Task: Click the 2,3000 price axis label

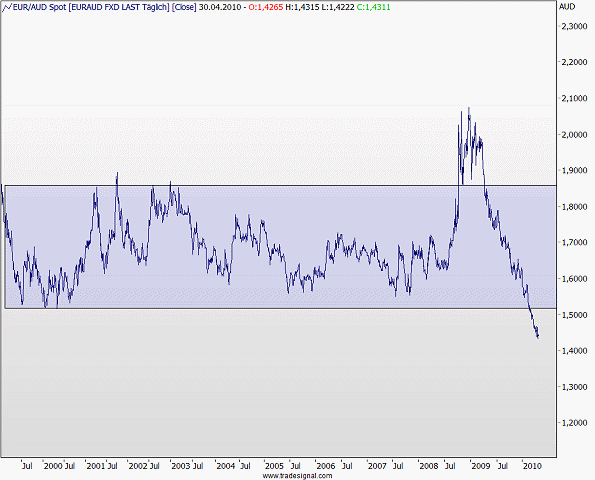Action: click(574, 27)
